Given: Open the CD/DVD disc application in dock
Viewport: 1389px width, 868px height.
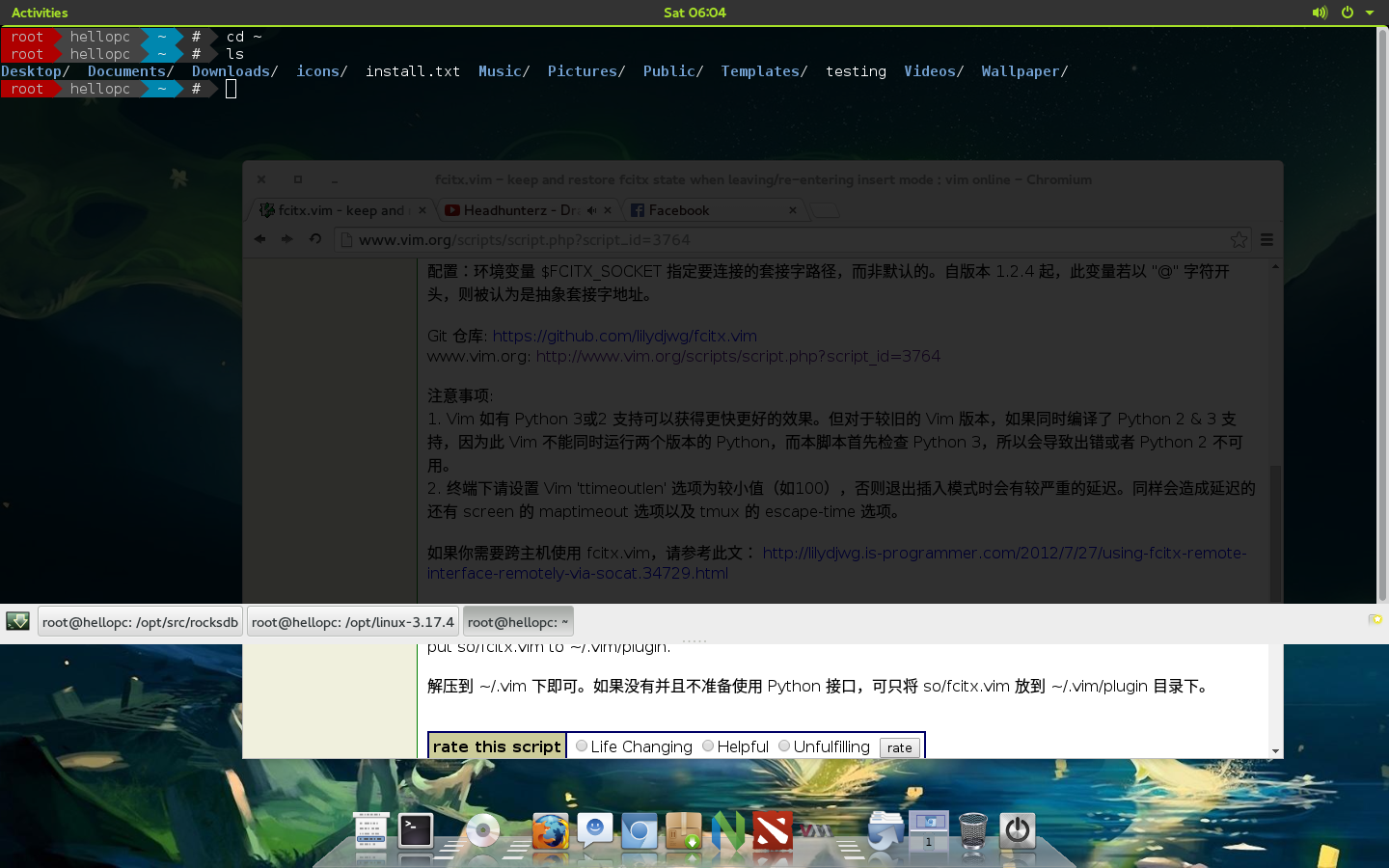Looking at the screenshot, I should [482, 830].
